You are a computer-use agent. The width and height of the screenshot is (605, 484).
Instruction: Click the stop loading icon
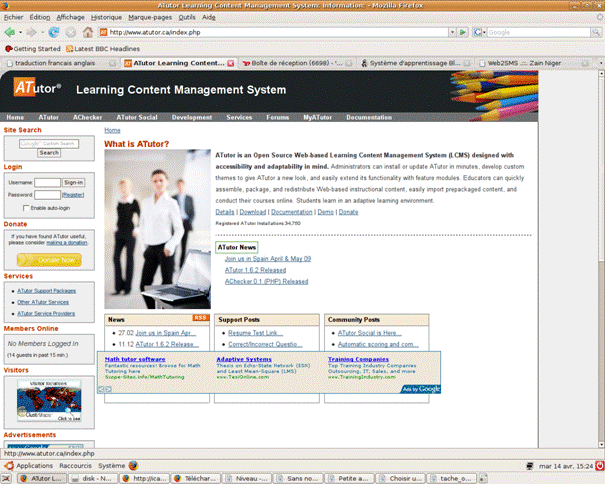pos(70,32)
